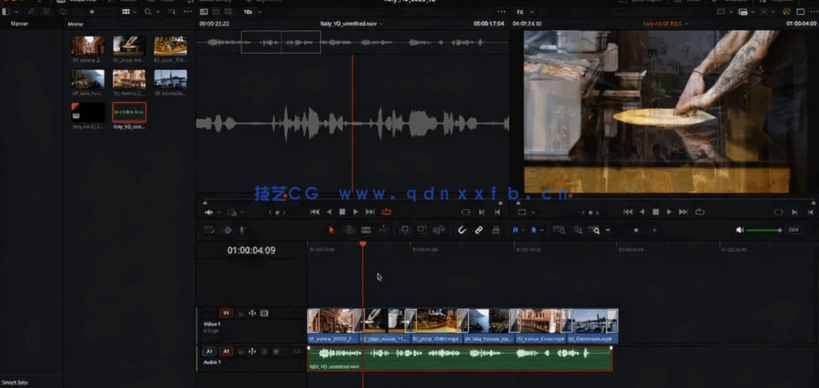The height and width of the screenshot is (388, 819).
Task: Toggle timeline Snapping magnet icon
Action: 462,230
